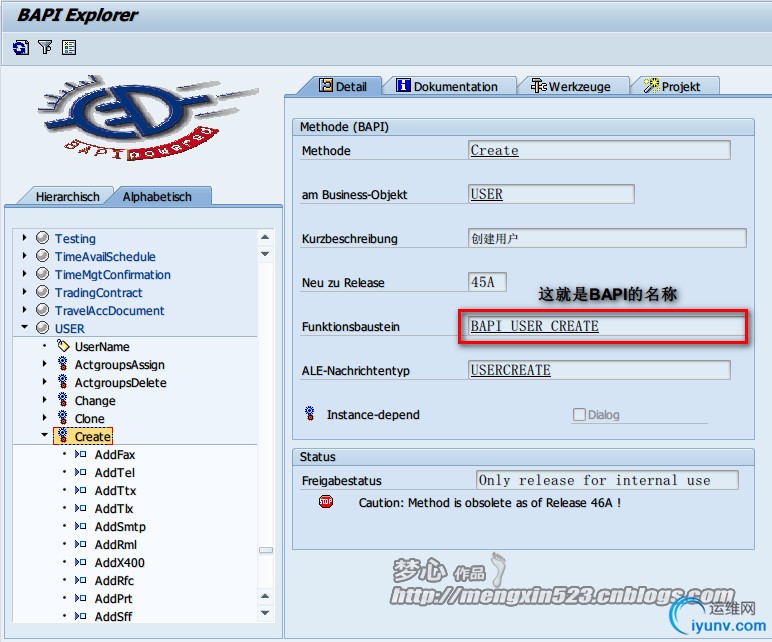Click the Clone method gear icon
Viewport: 772px width, 642px height.
click(x=63, y=418)
